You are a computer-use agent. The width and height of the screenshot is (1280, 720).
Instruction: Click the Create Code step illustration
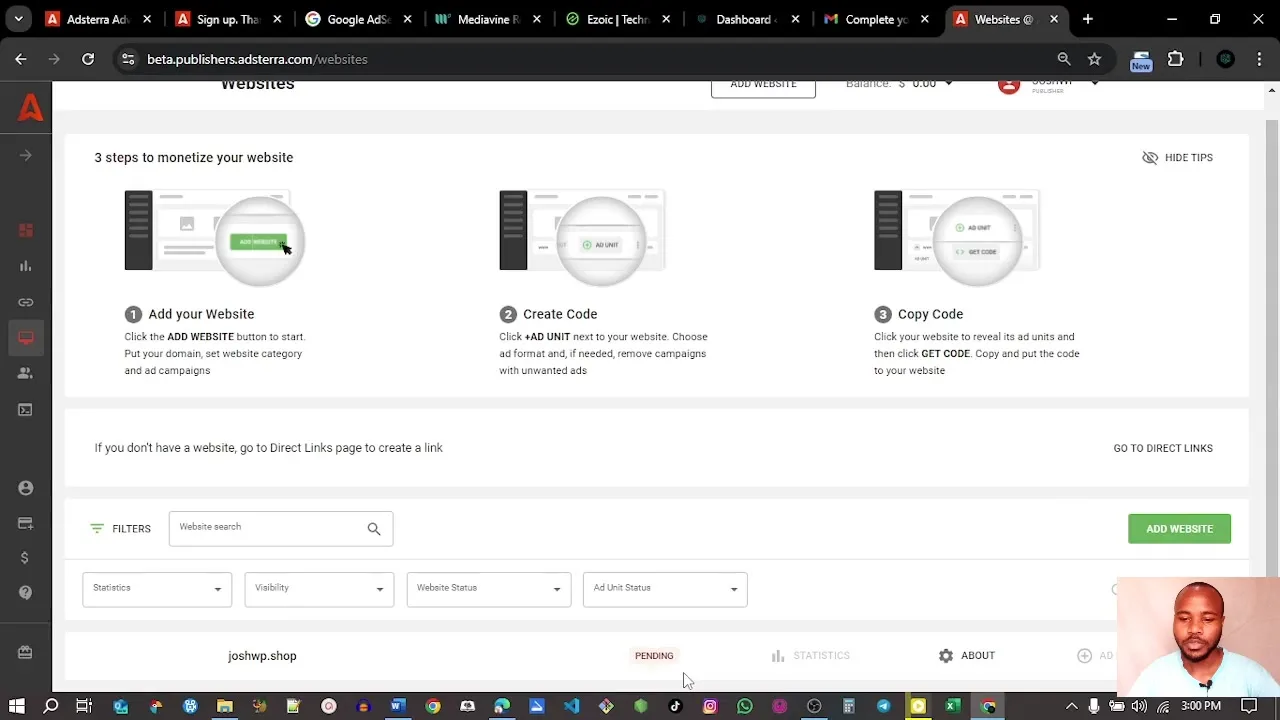pos(582,238)
